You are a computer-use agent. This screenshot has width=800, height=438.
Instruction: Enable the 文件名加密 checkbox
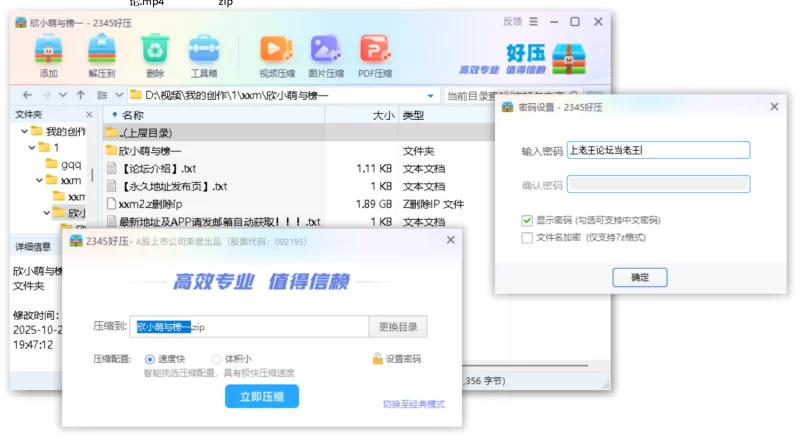tap(527, 237)
